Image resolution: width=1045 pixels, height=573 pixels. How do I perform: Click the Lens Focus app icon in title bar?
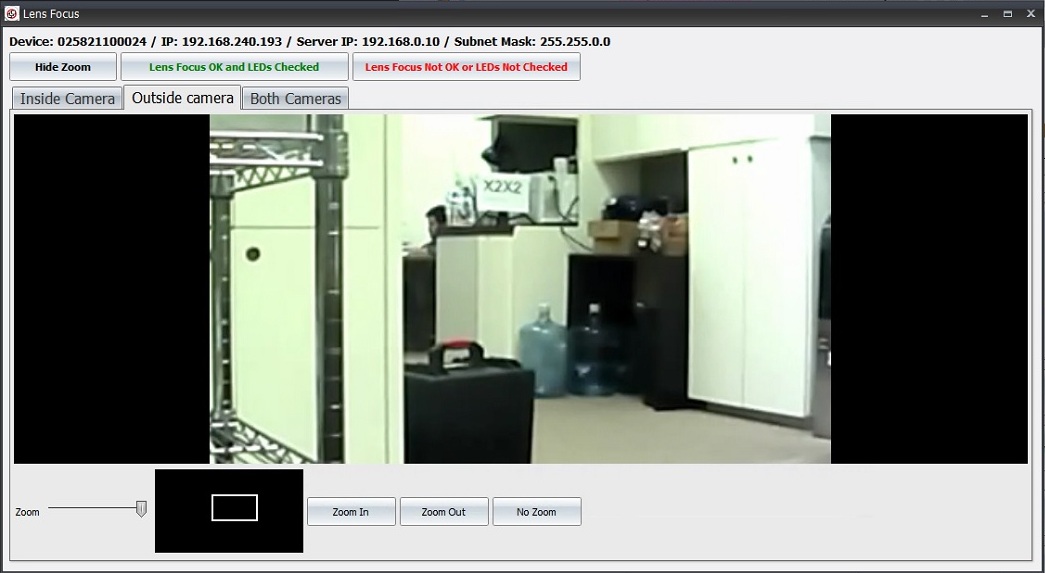(x=12, y=14)
